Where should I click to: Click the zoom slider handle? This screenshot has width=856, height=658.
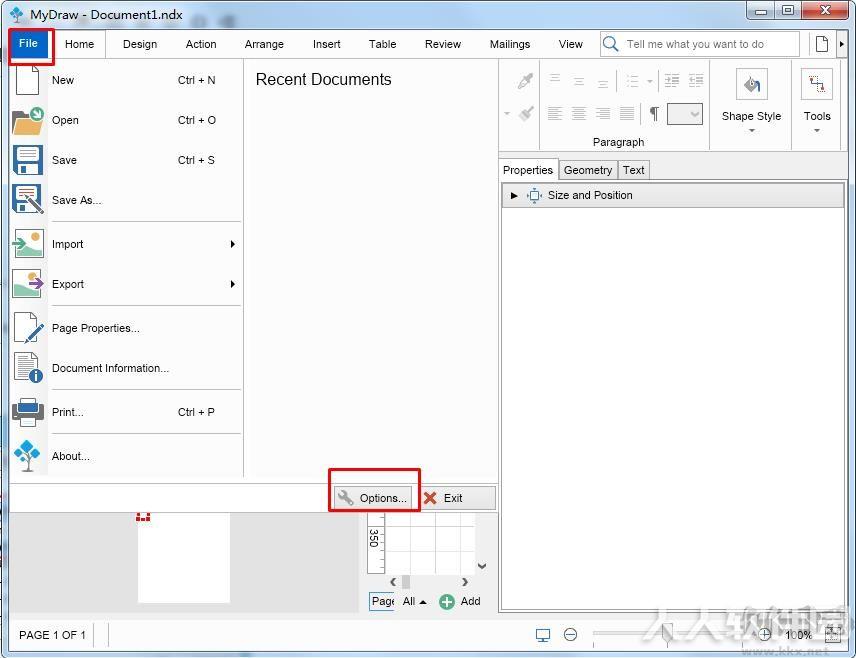tap(667, 635)
